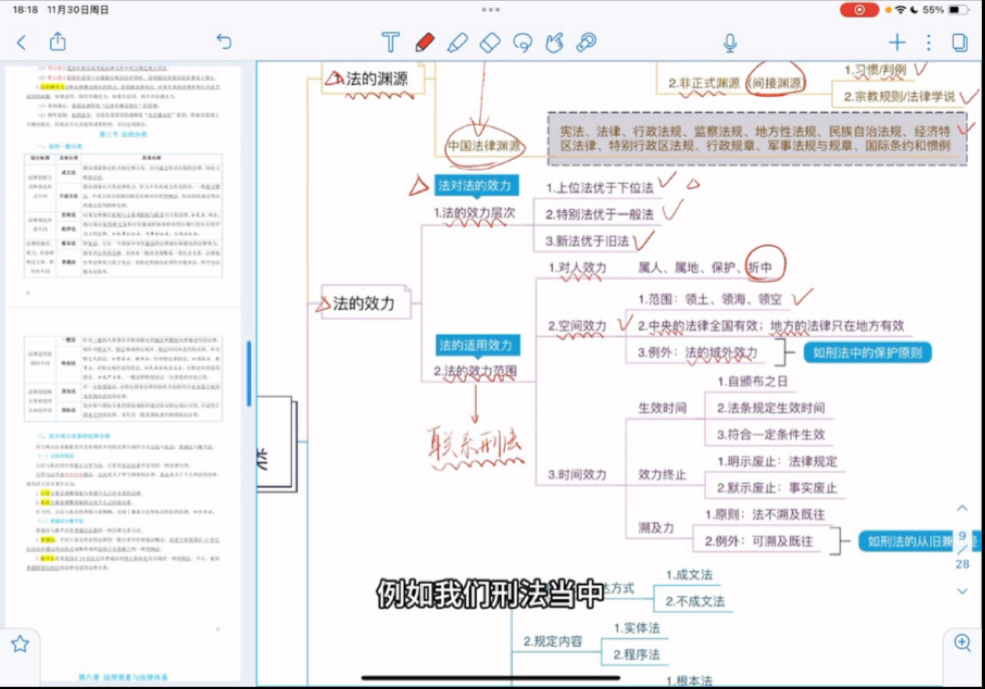Add a new page with plus icon
The width and height of the screenshot is (985, 689).
897,42
